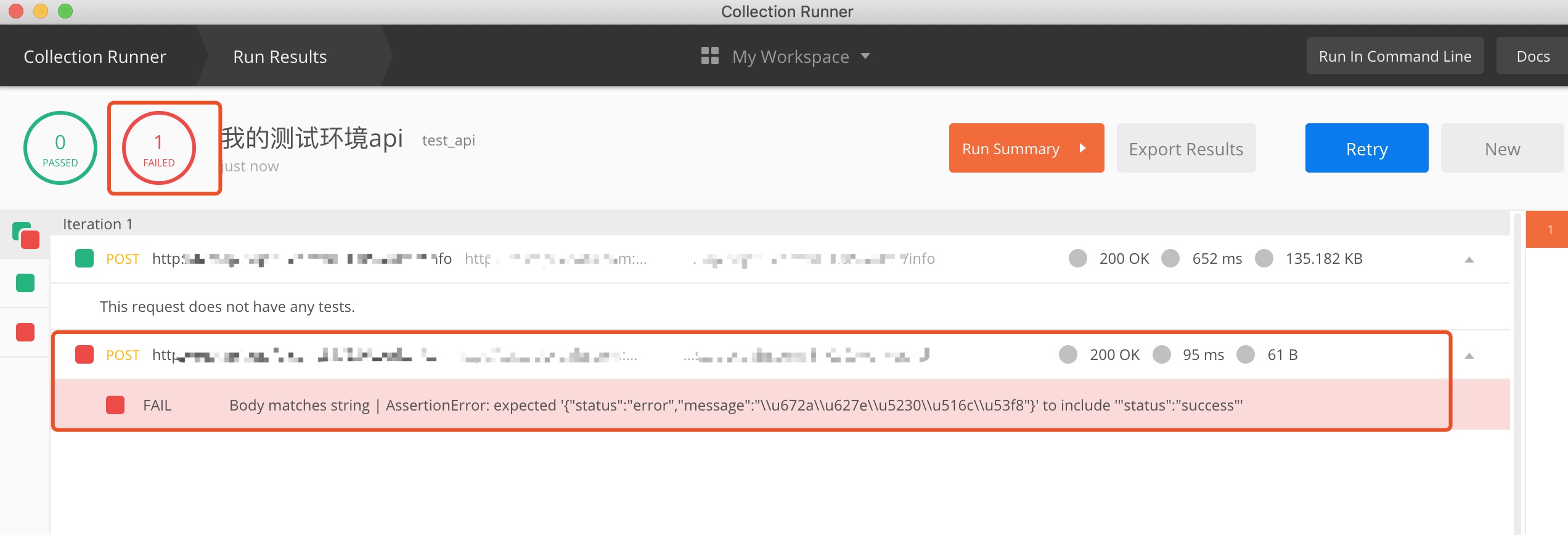Click the green status square of first POST request
This screenshot has width=1568, height=535.
pos(84,258)
